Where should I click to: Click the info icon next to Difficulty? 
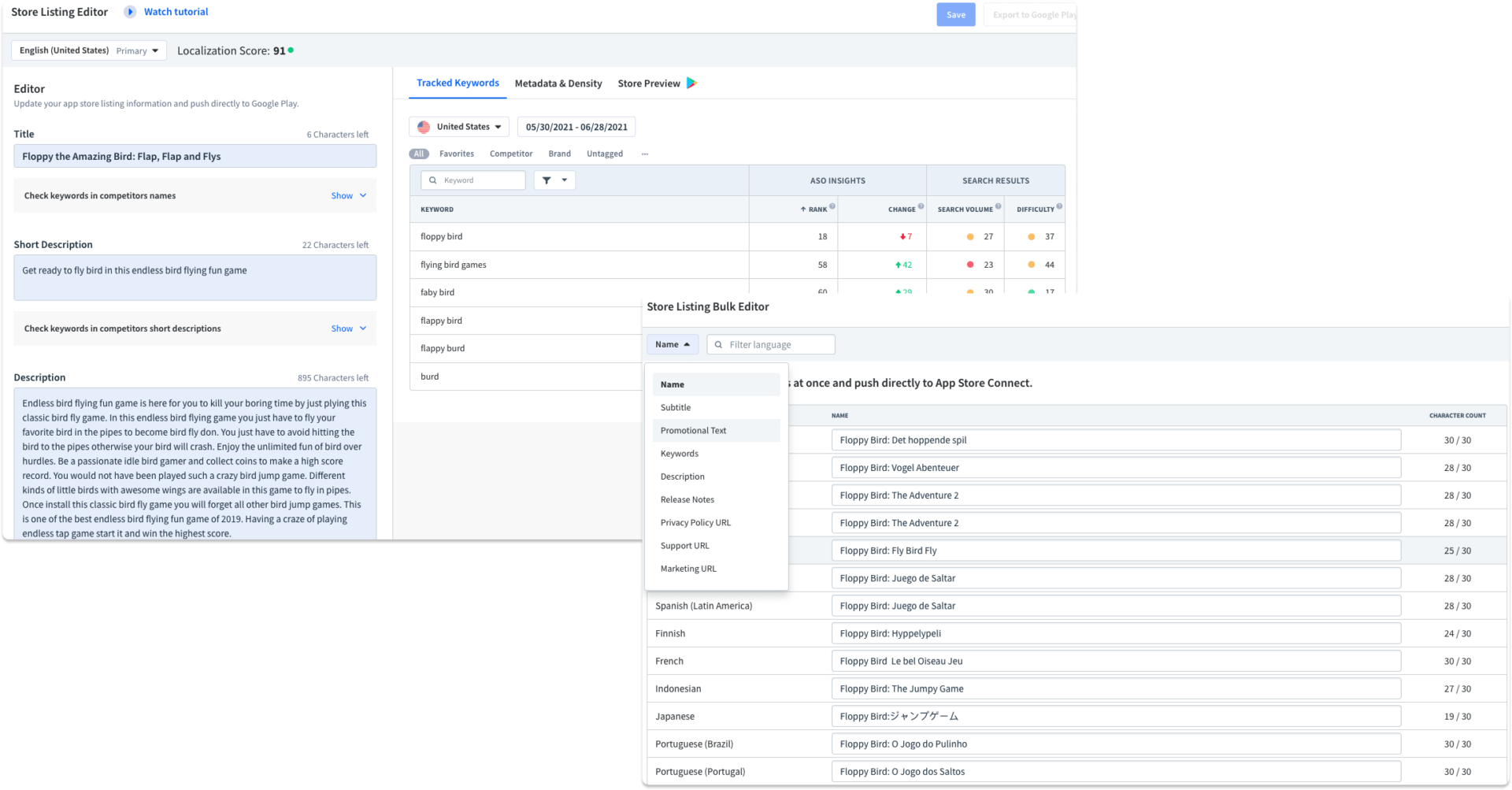pyautogui.click(x=1059, y=206)
